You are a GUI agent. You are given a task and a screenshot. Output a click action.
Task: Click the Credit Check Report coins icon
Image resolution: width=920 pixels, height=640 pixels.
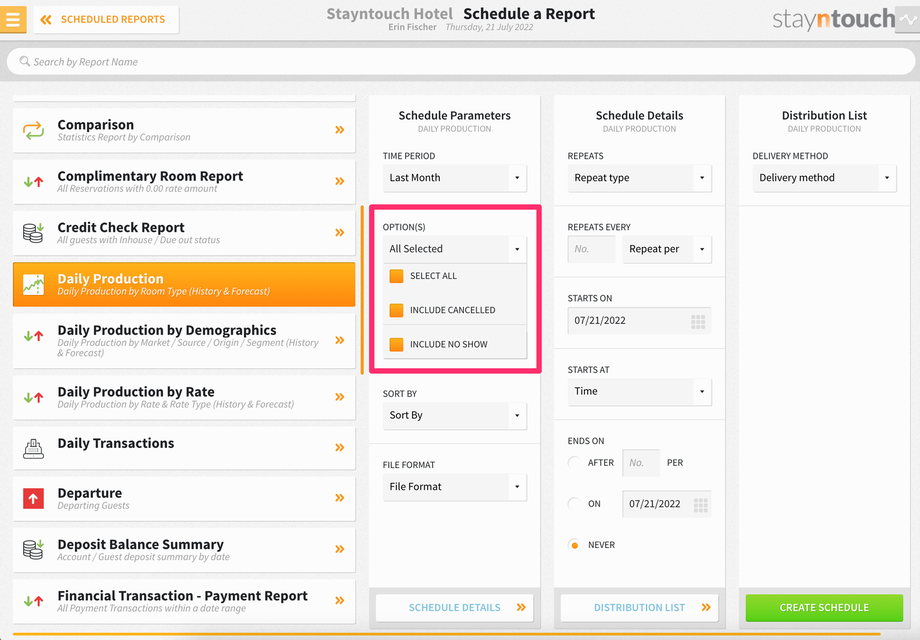33,233
